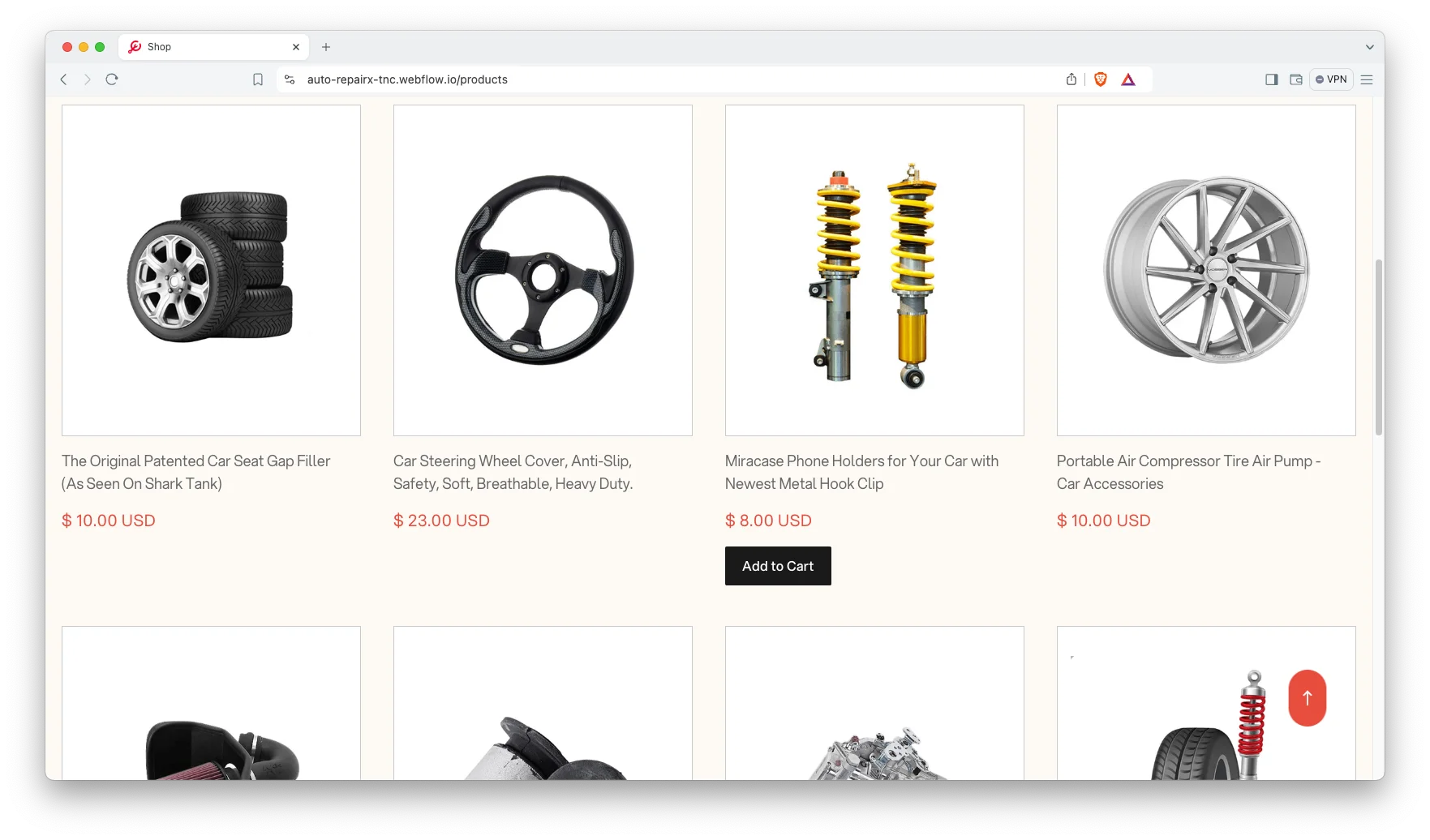View site information icon in address bar
Screen dimensions: 1430x840
[x=290, y=79]
